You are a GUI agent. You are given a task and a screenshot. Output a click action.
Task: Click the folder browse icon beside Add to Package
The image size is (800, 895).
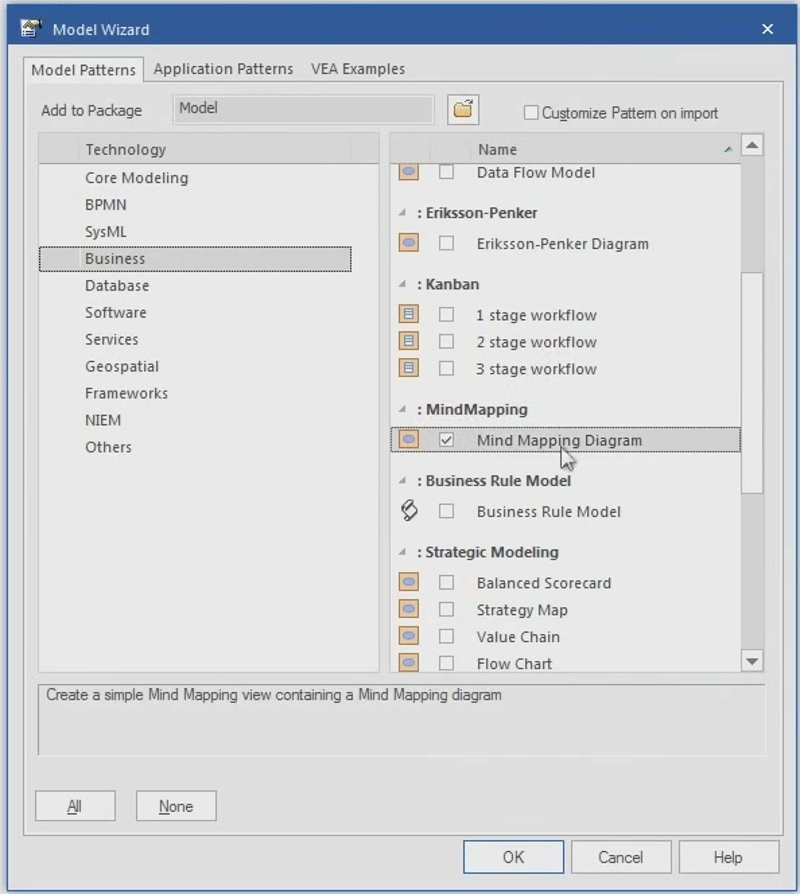click(x=463, y=110)
